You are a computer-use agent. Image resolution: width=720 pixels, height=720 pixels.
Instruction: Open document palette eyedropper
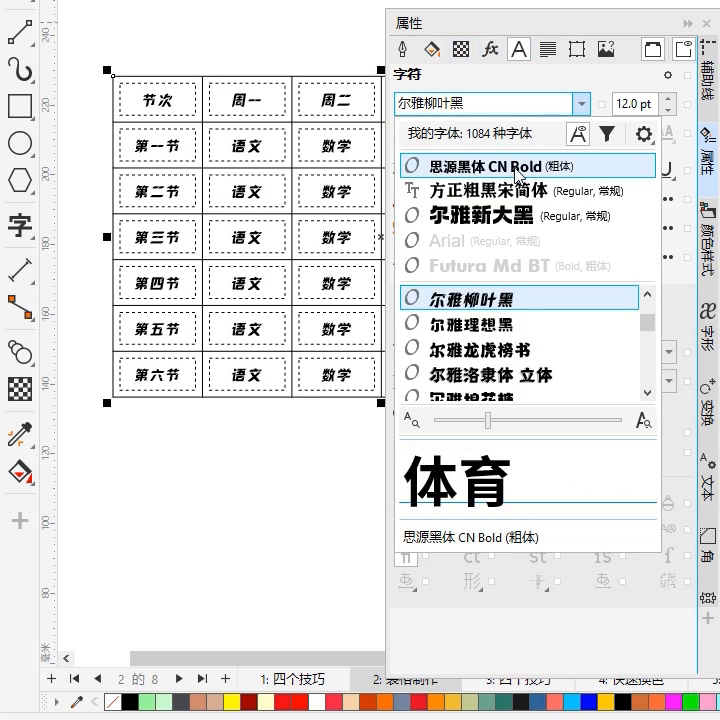(77, 702)
